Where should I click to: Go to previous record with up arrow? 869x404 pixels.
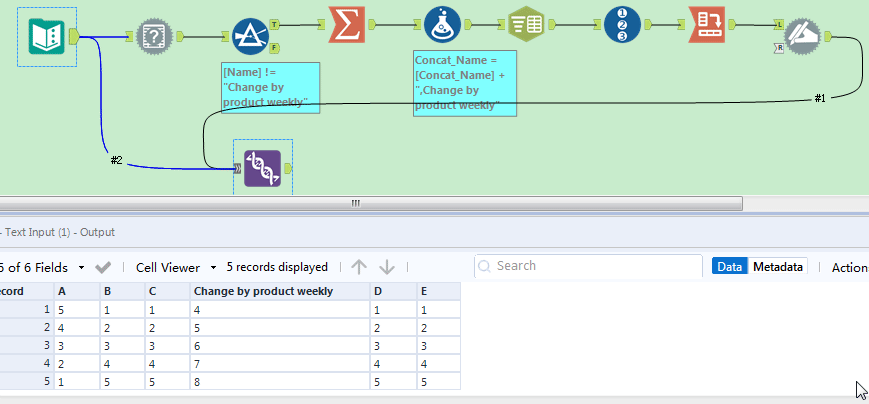(x=359, y=267)
